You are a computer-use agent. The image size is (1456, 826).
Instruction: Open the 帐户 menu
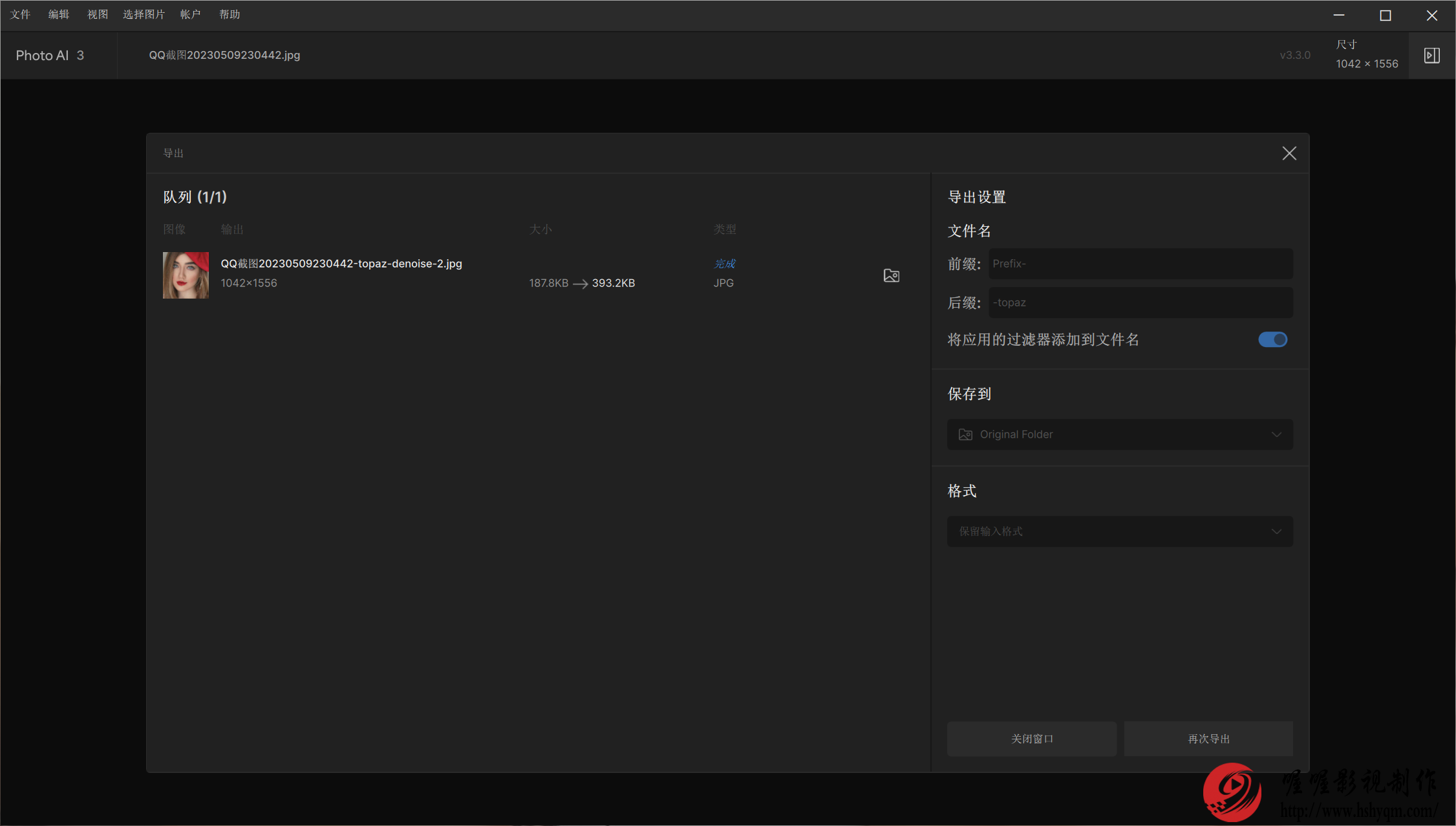tap(190, 14)
